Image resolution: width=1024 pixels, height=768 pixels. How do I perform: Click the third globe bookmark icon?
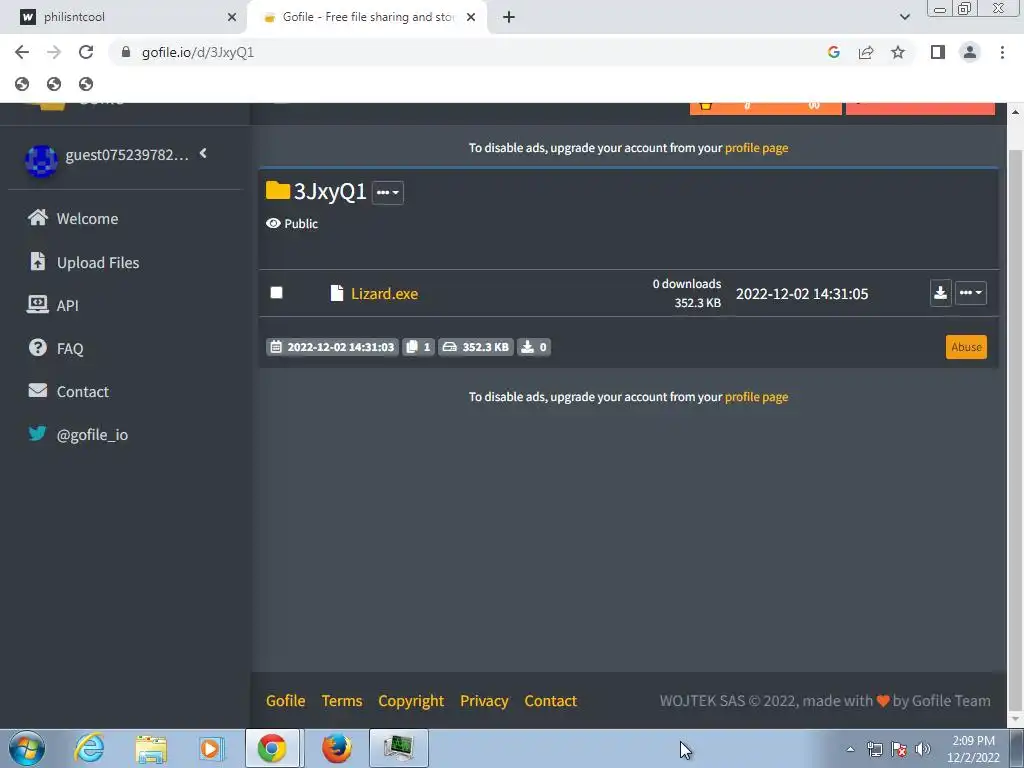[x=86, y=84]
